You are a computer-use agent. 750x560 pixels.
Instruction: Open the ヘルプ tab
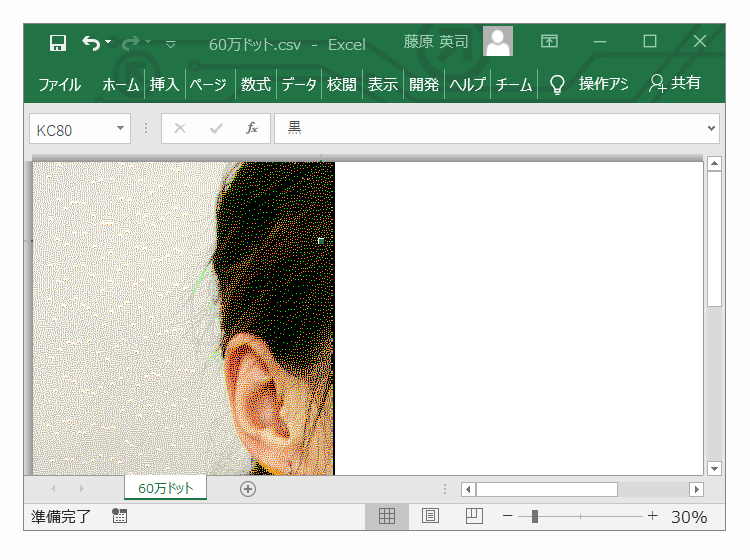[467, 85]
